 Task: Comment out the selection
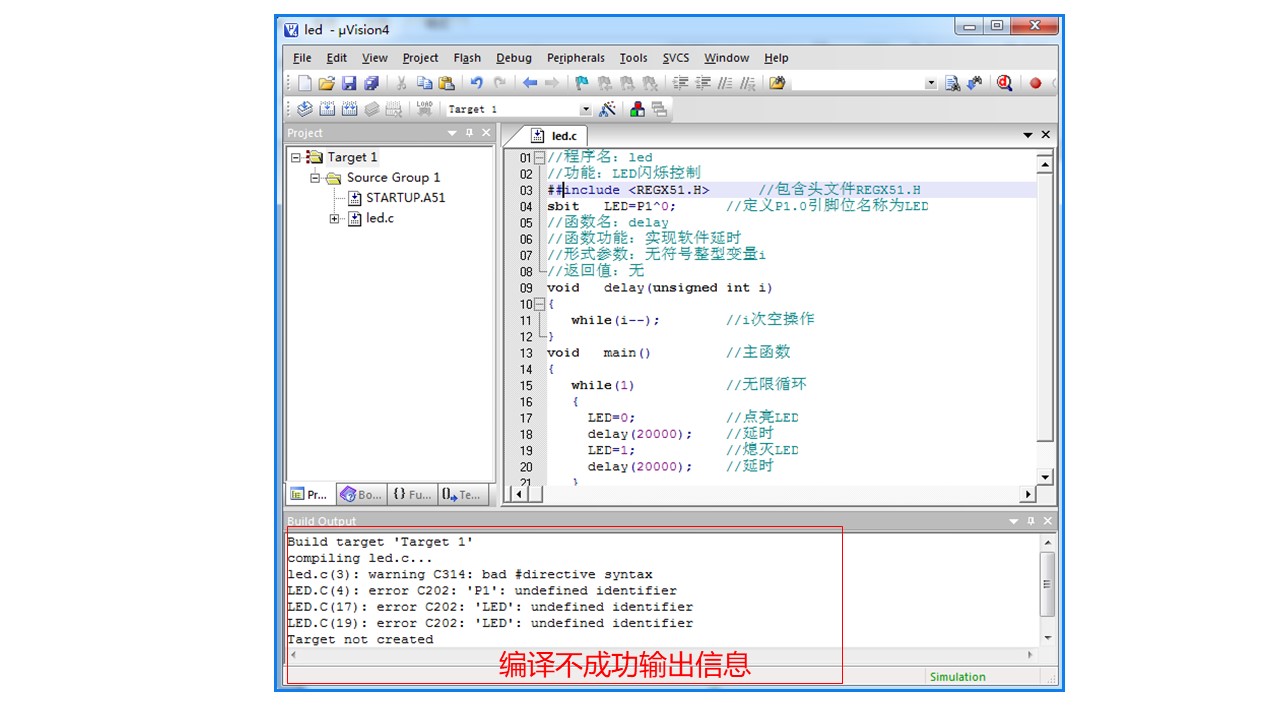click(x=725, y=84)
